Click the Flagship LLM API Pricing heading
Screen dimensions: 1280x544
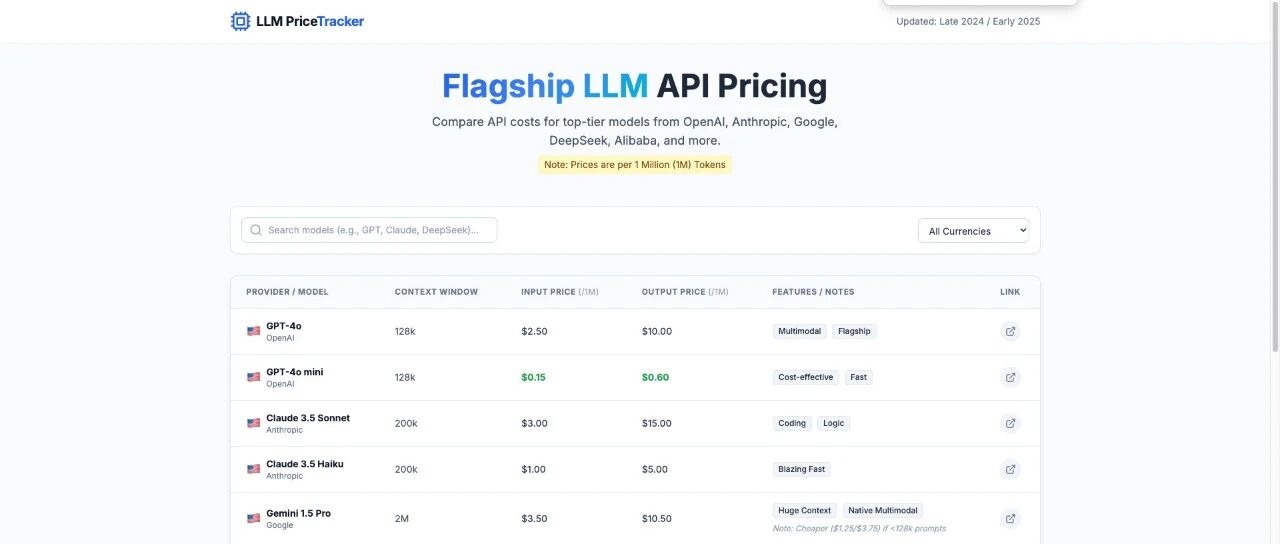635,86
